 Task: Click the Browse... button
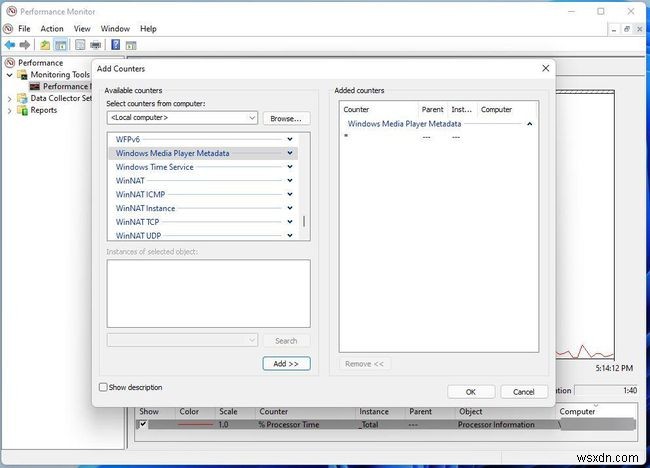(x=286, y=119)
